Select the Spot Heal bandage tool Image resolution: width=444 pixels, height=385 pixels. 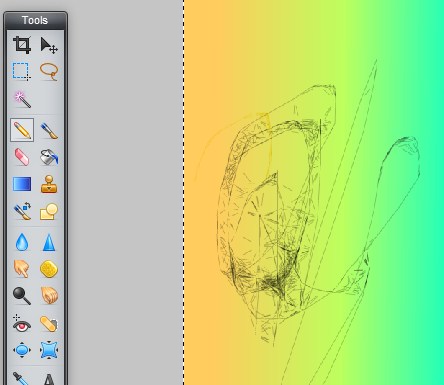[49, 323]
